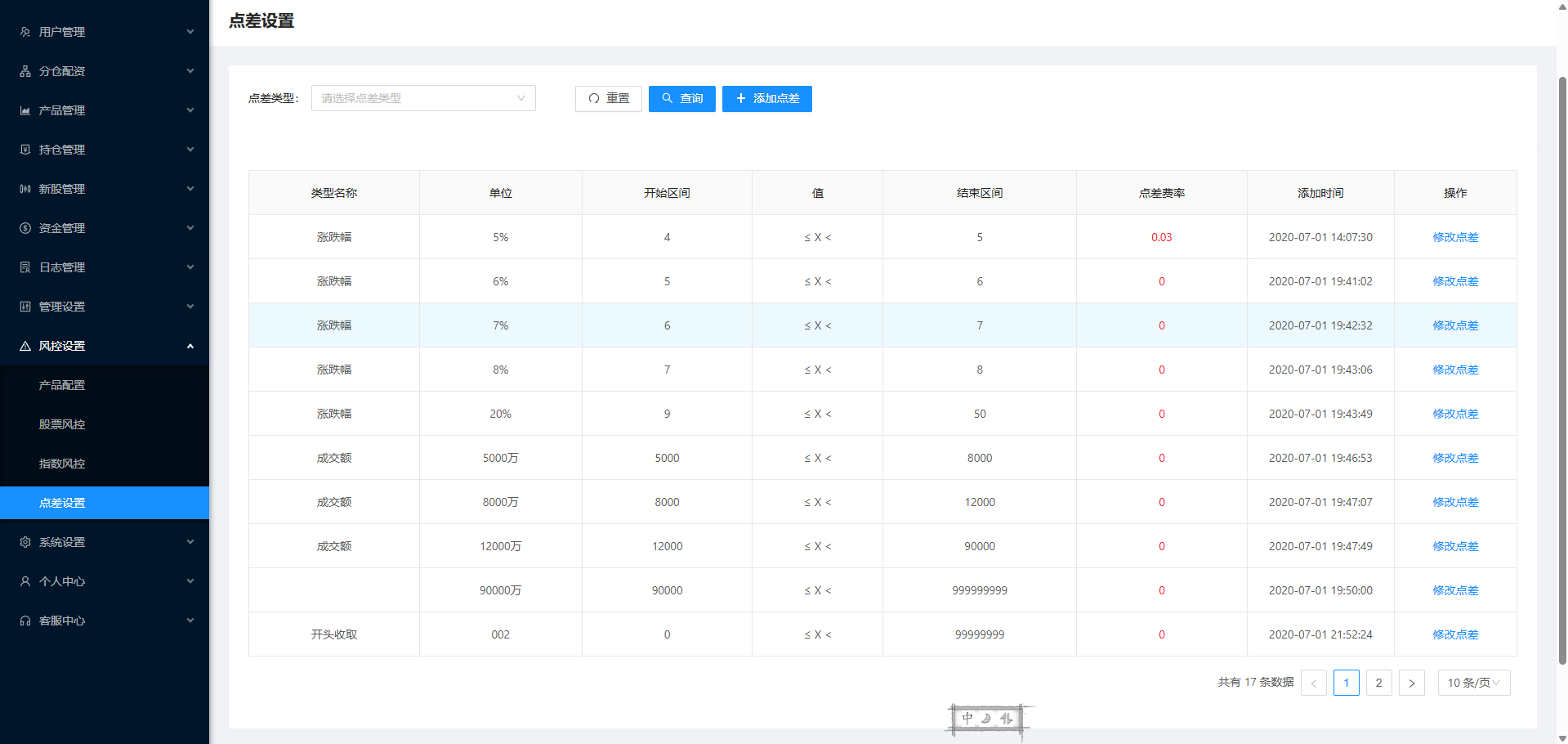Click the 个人中心 person icon in sidebar

25,581
